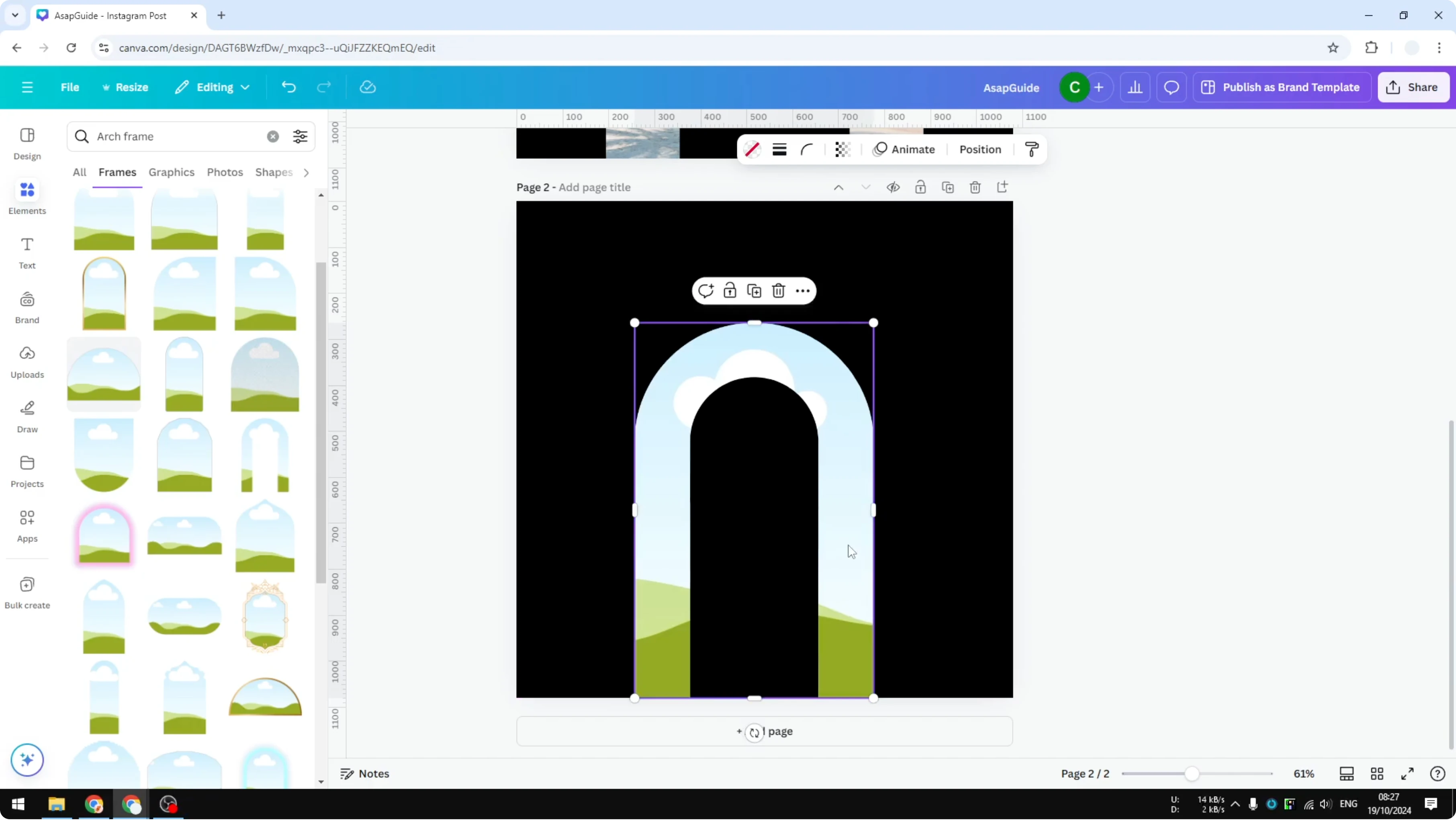Open the Editing mode dropdown
1456x820 pixels.
[x=213, y=86]
